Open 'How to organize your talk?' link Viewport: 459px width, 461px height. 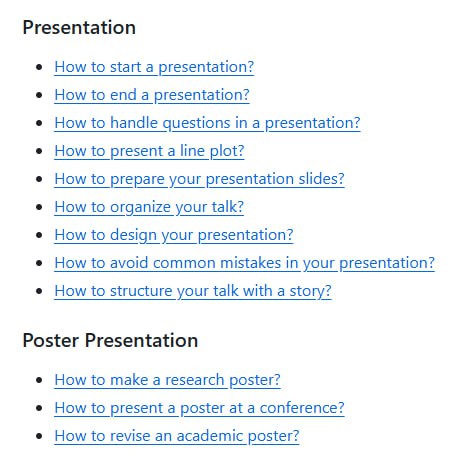coord(149,207)
